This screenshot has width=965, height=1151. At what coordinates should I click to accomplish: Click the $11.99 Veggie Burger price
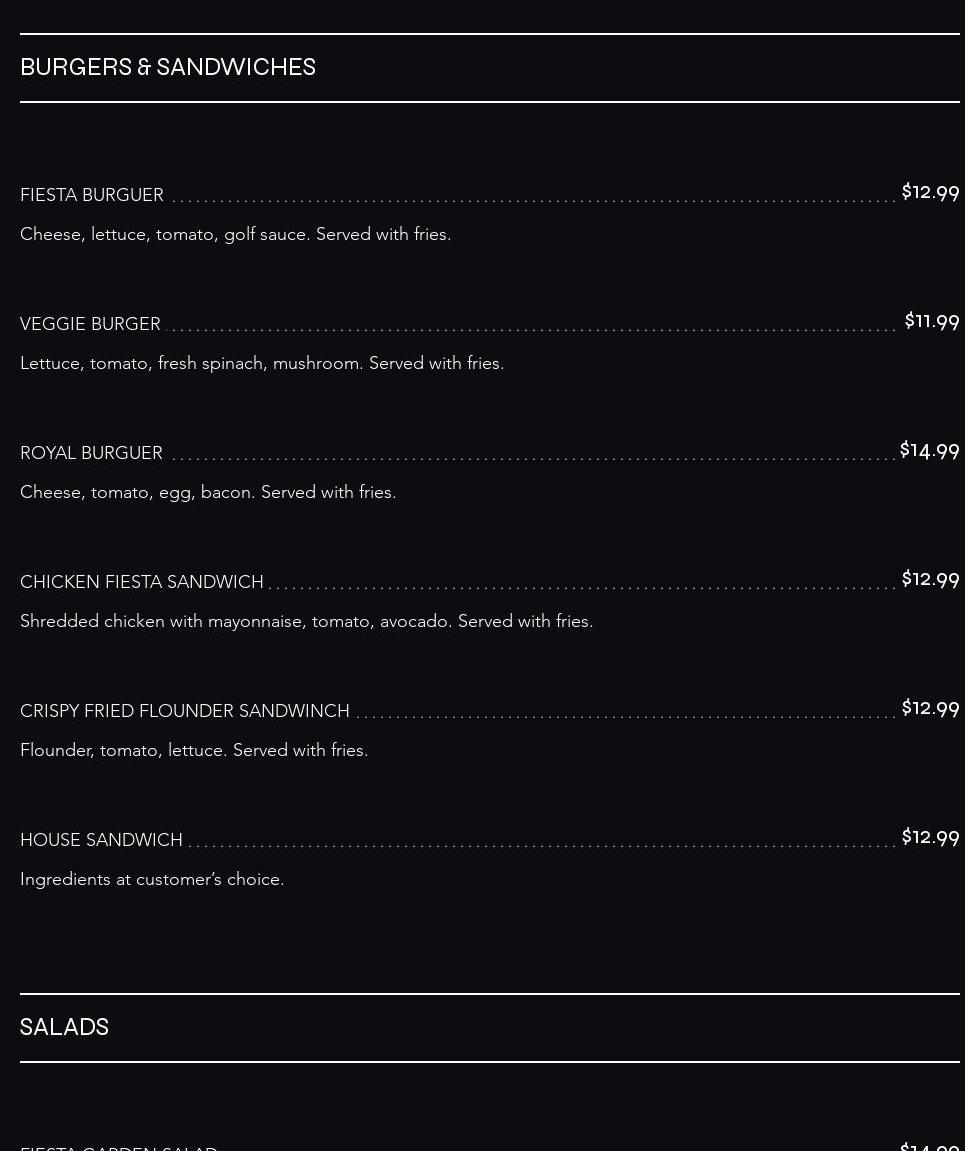pyautogui.click(x=931, y=321)
